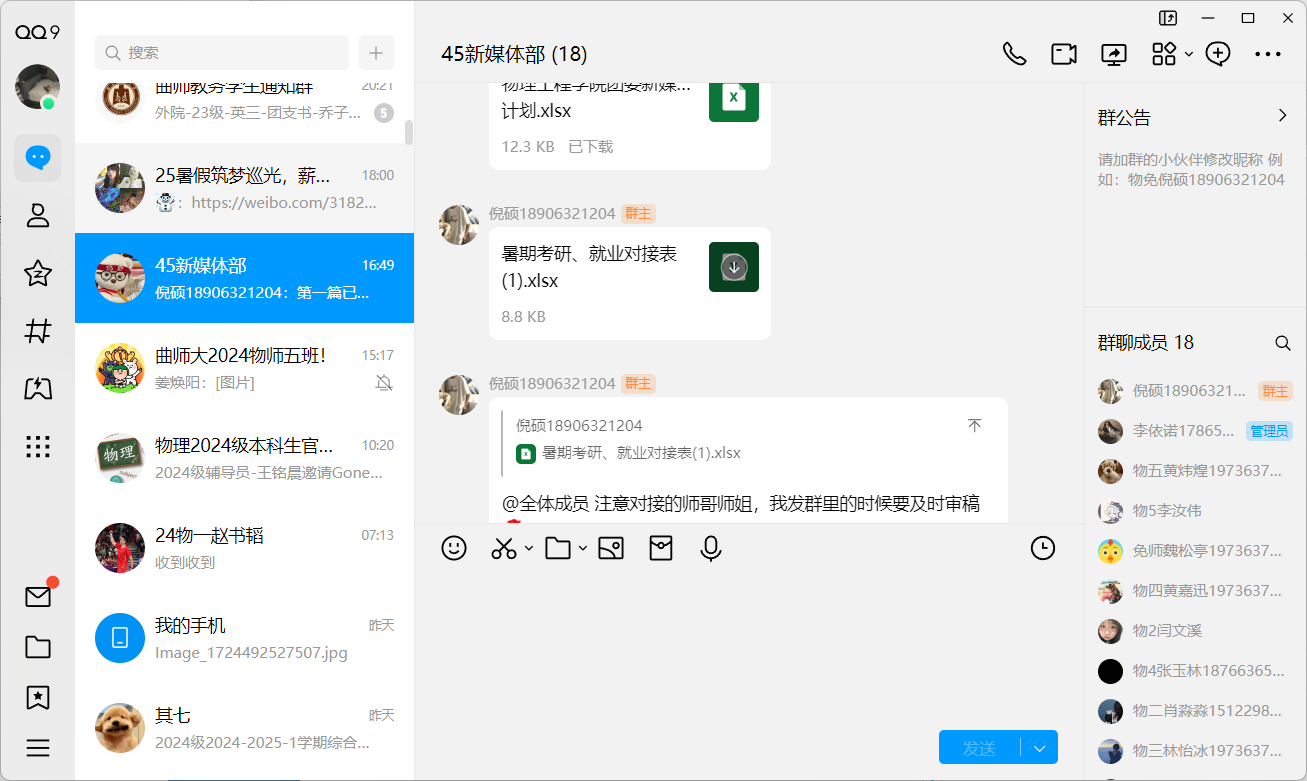Click the plus button beside search
The height and width of the screenshot is (781, 1307).
(376, 53)
